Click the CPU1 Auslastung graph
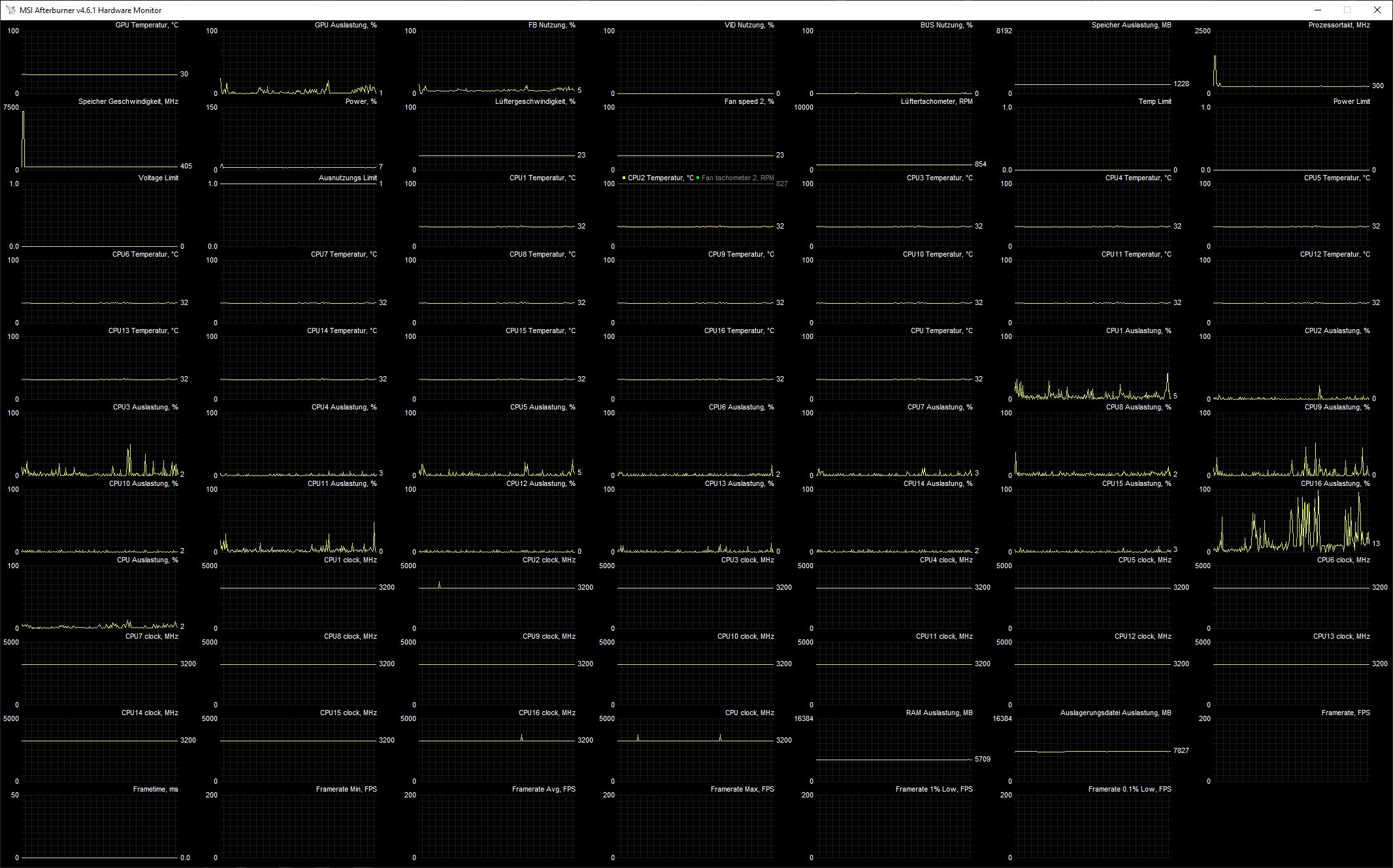The image size is (1393, 868). 1092,369
